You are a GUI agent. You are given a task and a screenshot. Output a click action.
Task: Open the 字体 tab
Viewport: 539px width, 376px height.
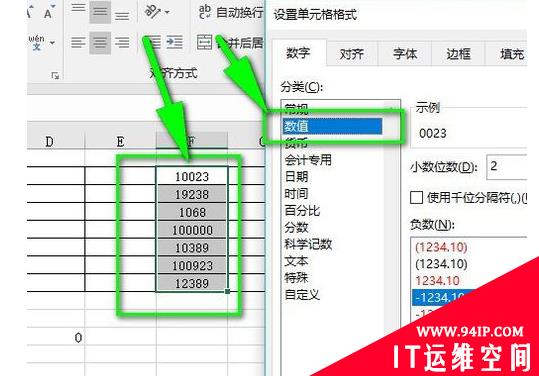point(405,54)
